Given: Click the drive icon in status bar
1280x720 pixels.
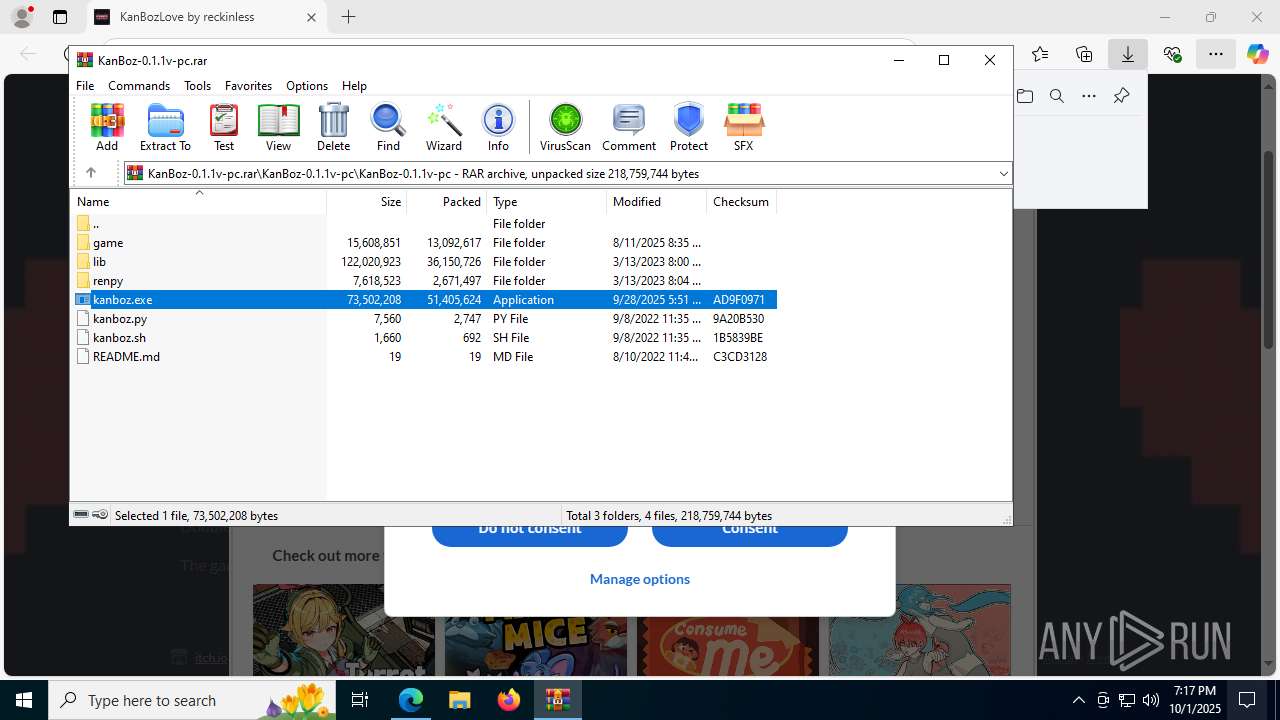Looking at the screenshot, I should [81, 515].
